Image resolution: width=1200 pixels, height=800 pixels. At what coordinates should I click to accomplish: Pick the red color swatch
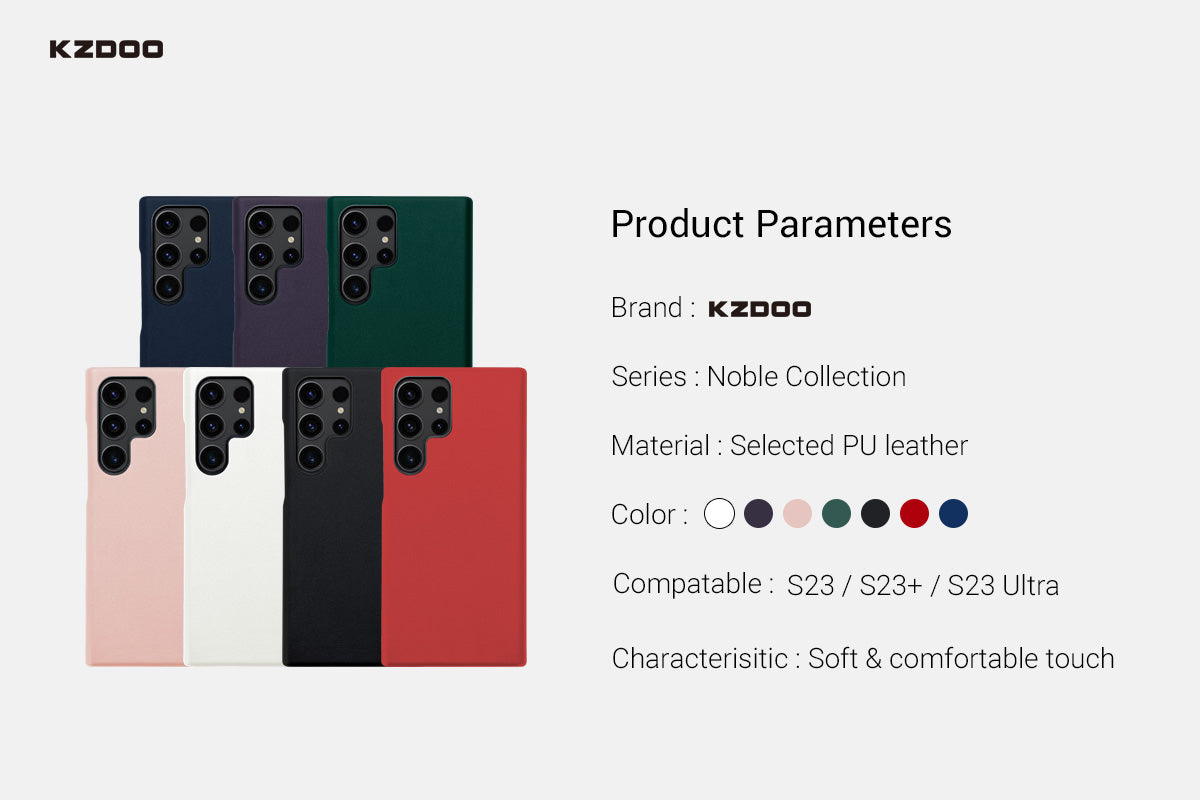coord(914,514)
